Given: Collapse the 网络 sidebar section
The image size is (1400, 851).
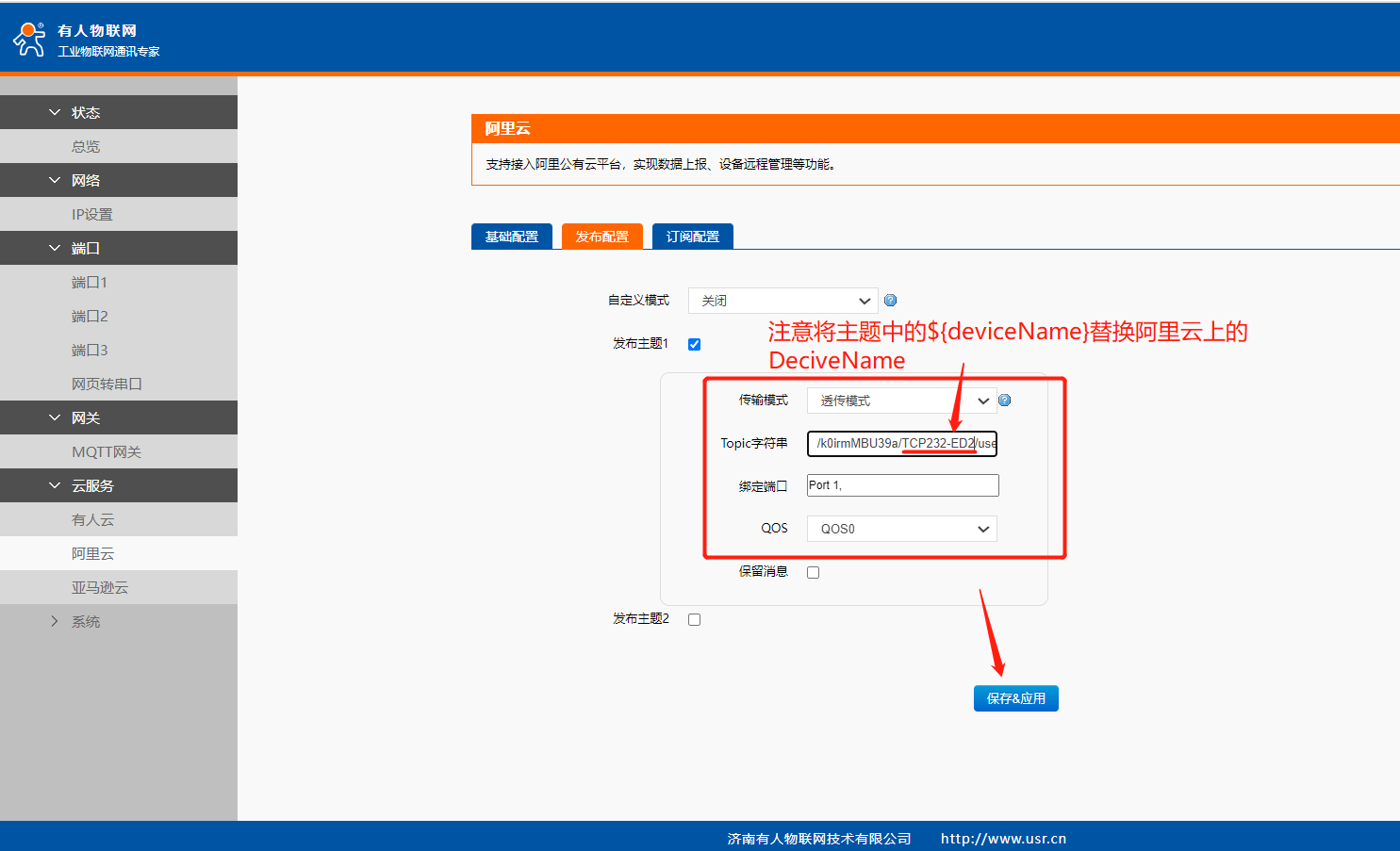Looking at the screenshot, I should (x=119, y=180).
